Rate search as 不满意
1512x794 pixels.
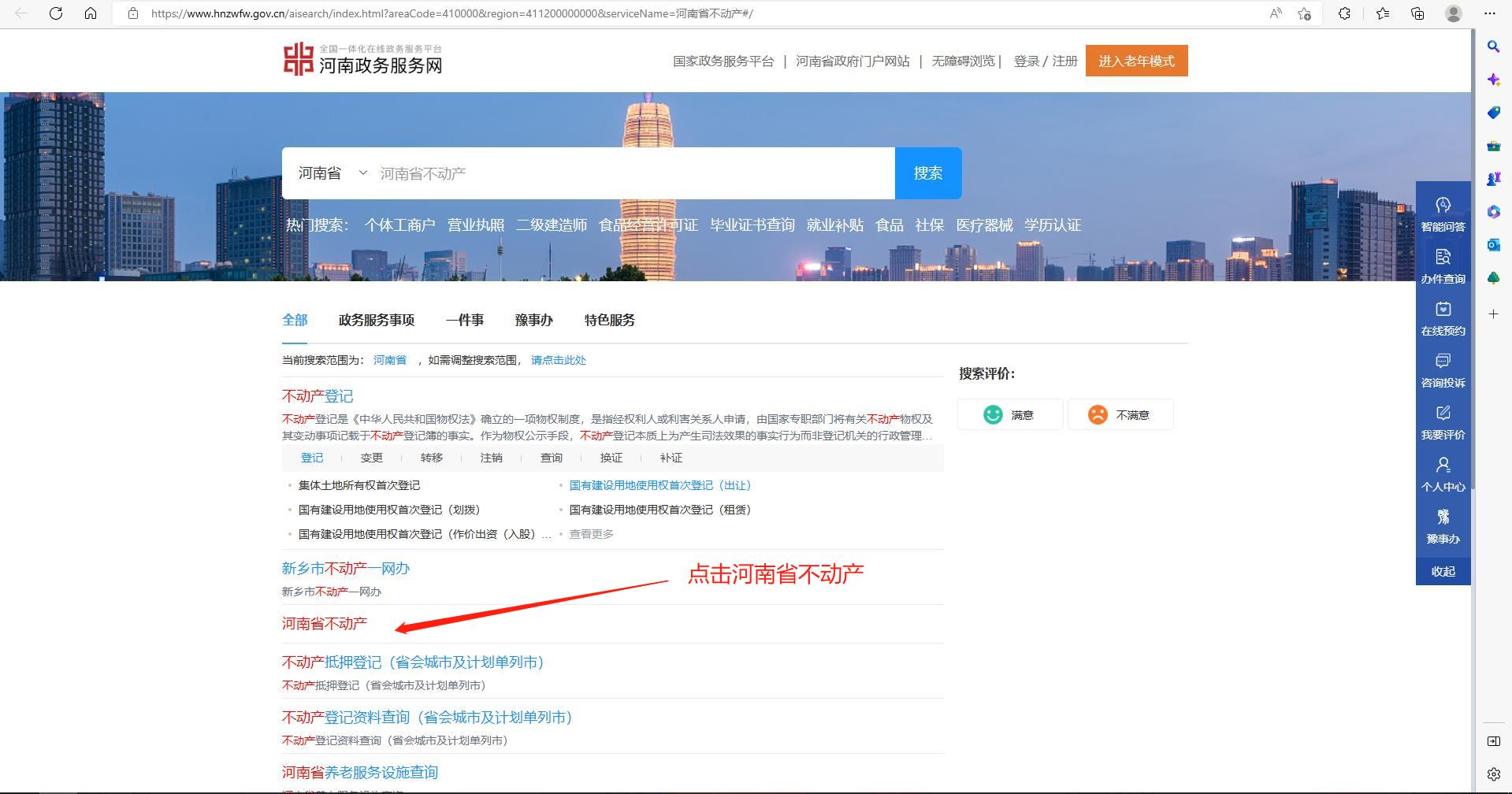point(1120,414)
